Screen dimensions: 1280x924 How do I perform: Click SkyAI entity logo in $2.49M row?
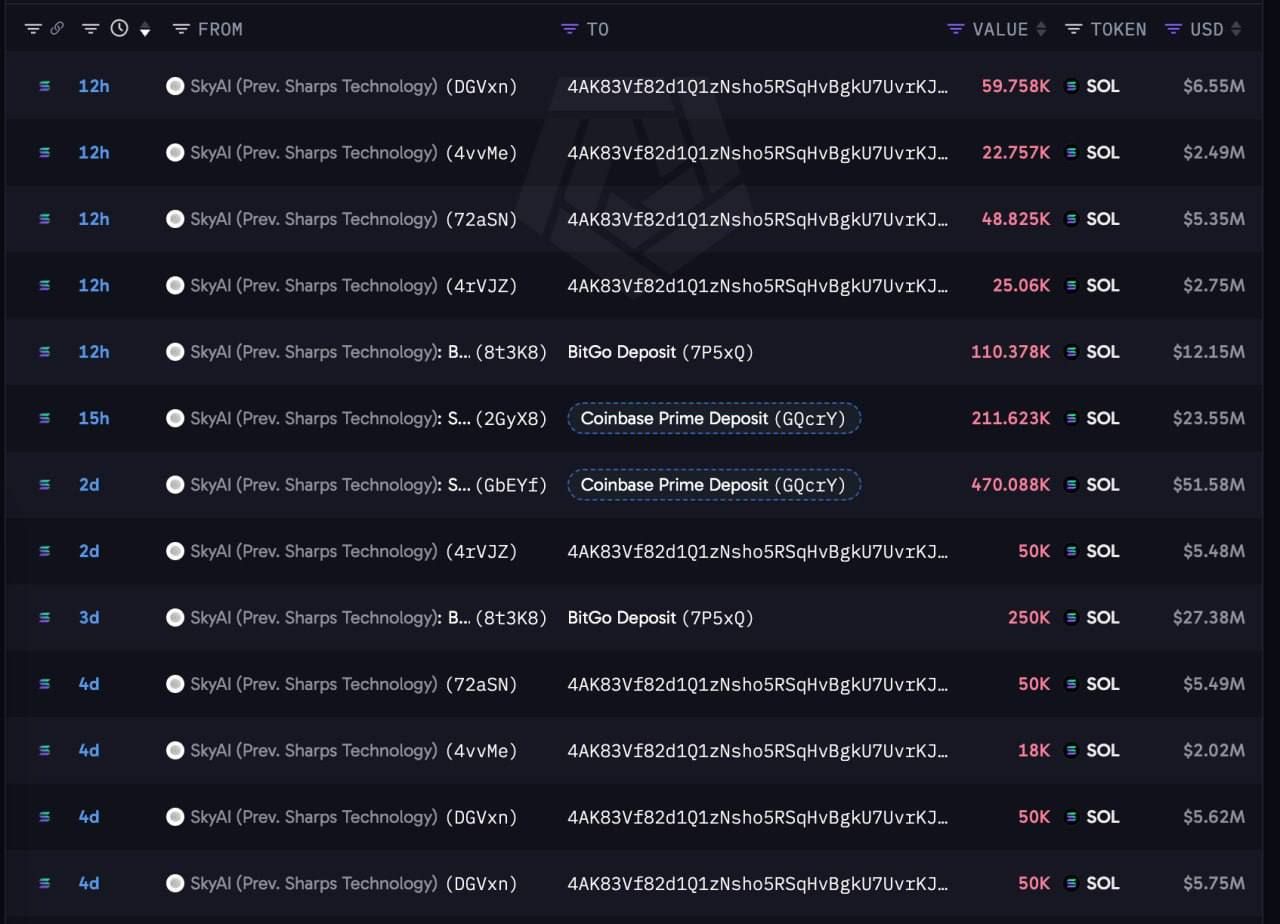(x=175, y=153)
